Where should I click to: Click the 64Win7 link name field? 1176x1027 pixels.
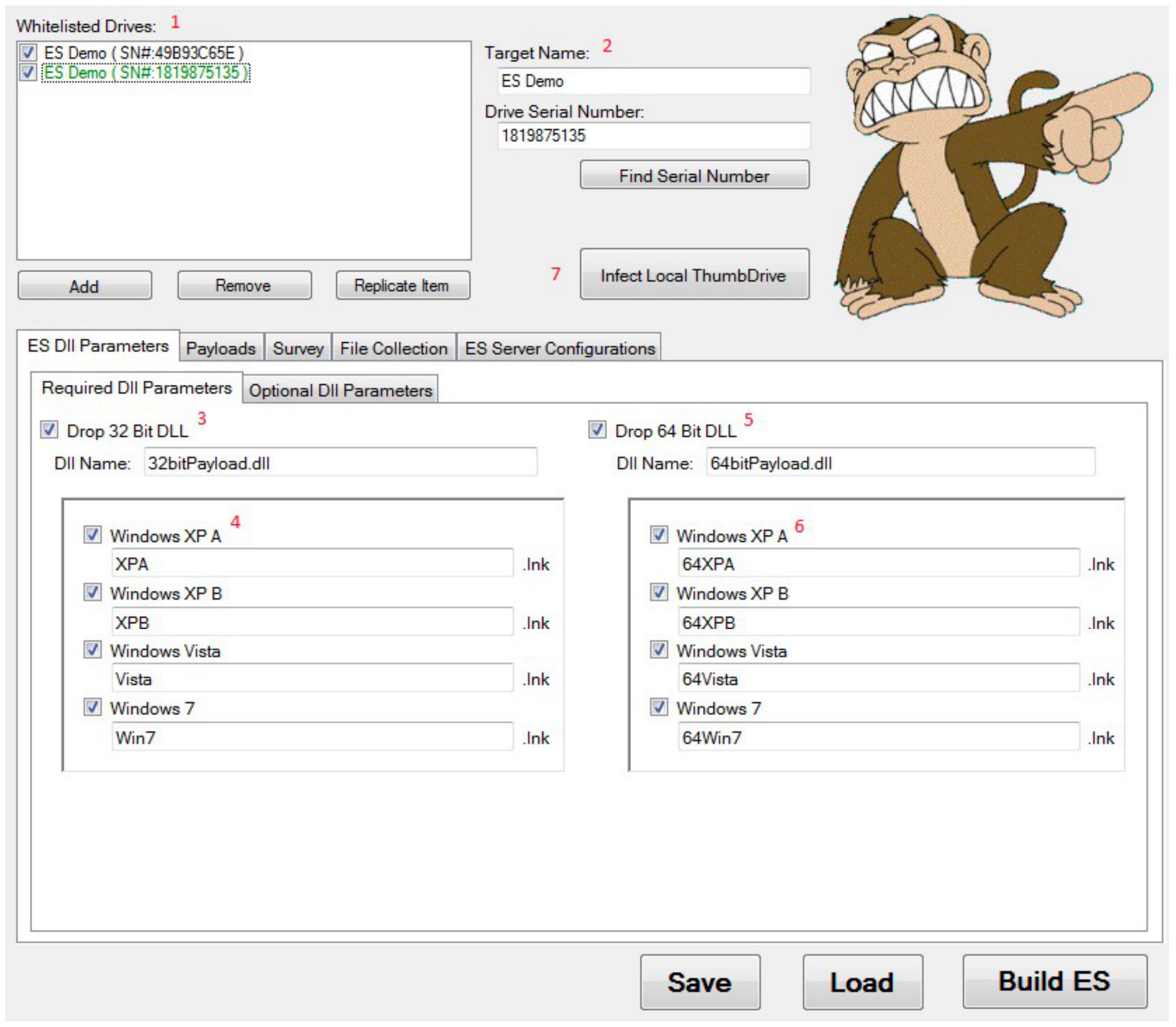pos(879,737)
